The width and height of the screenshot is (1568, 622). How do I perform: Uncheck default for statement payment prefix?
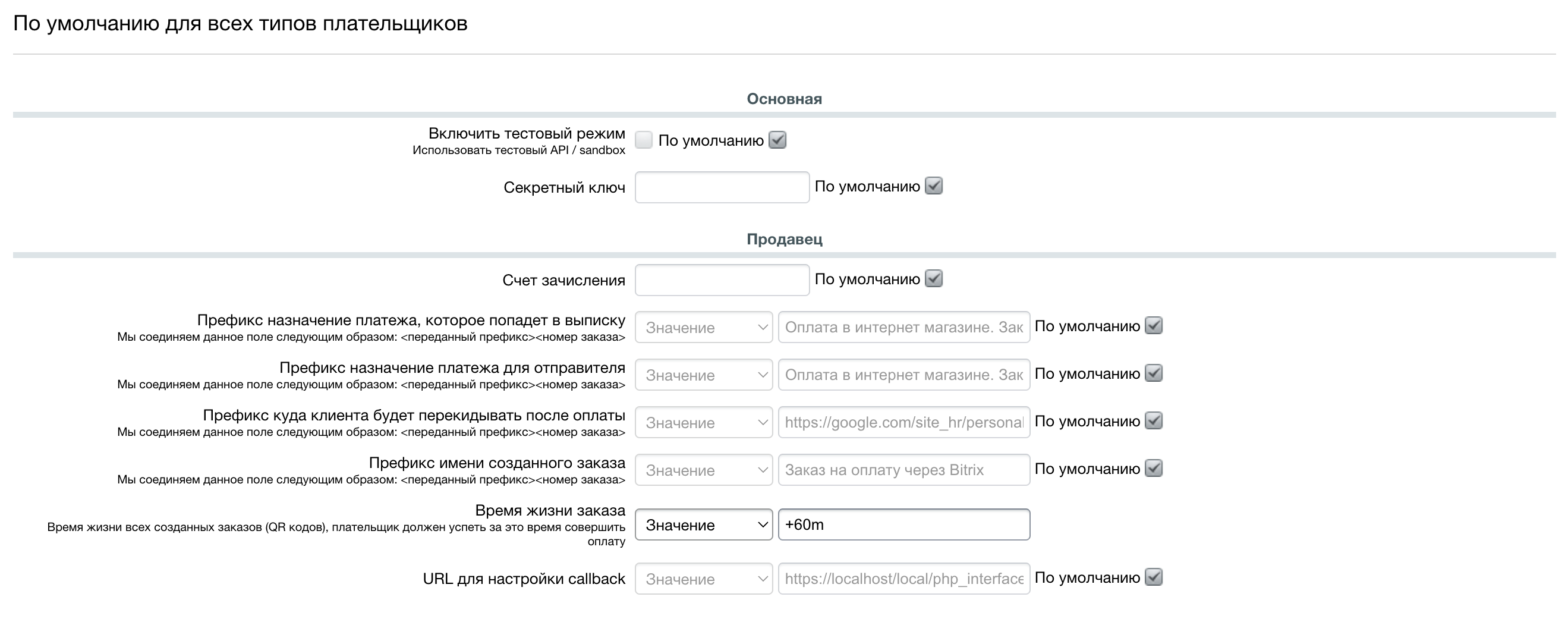(1153, 326)
